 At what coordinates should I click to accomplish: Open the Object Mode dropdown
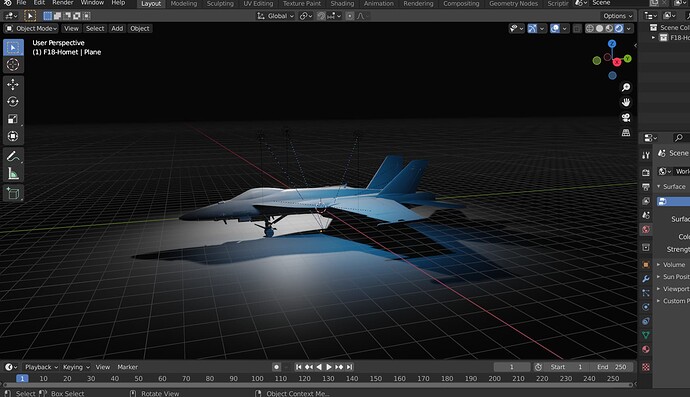point(31,29)
